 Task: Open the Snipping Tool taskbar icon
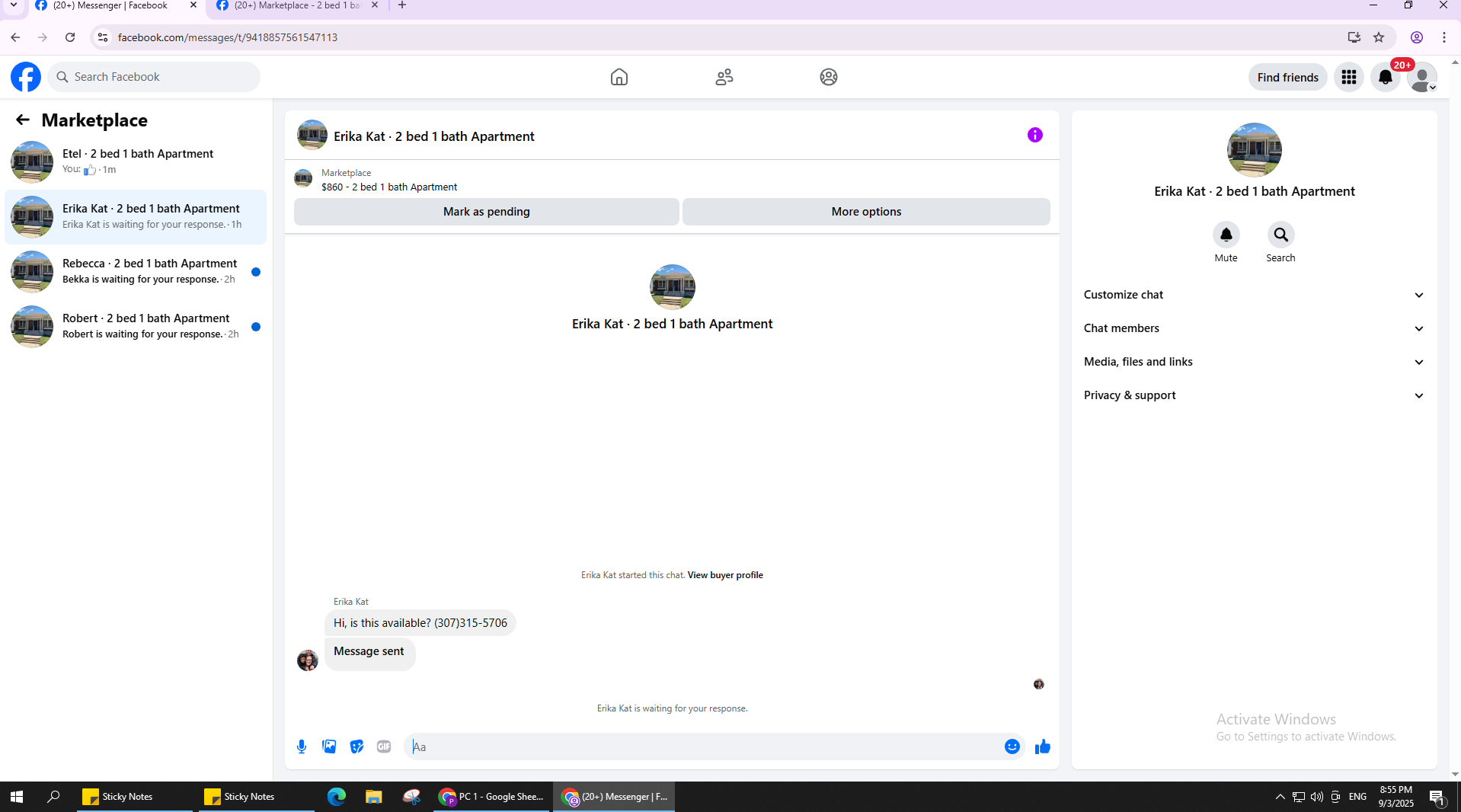411,797
